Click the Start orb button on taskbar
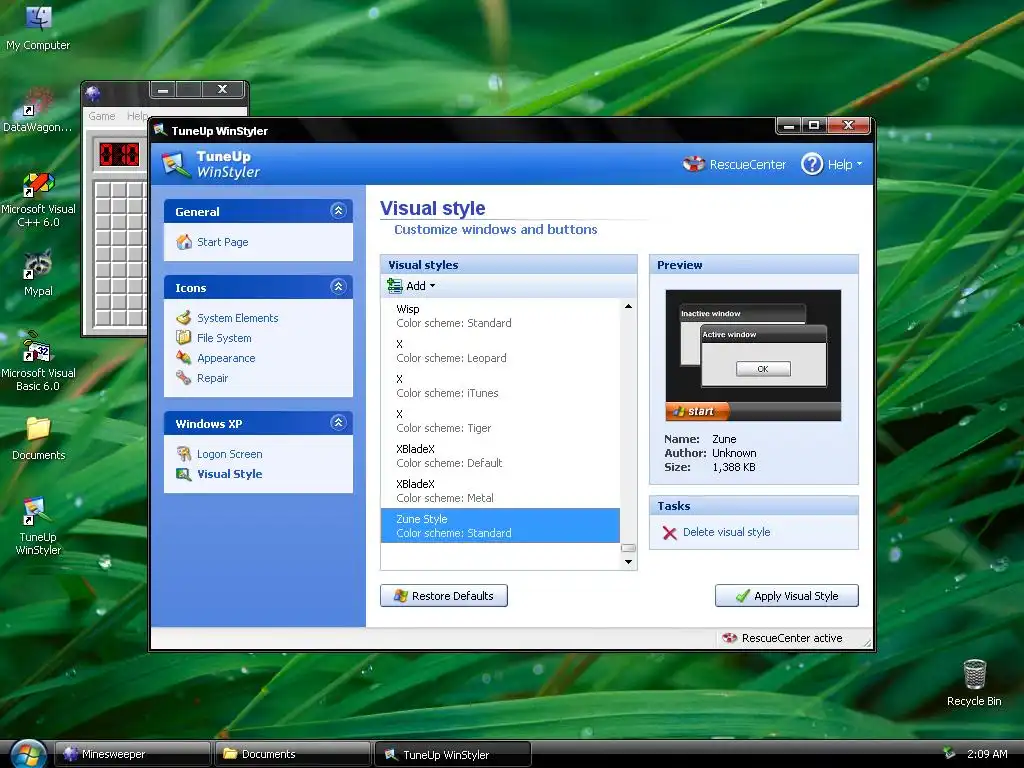1024x768 pixels. tap(27, 754)
